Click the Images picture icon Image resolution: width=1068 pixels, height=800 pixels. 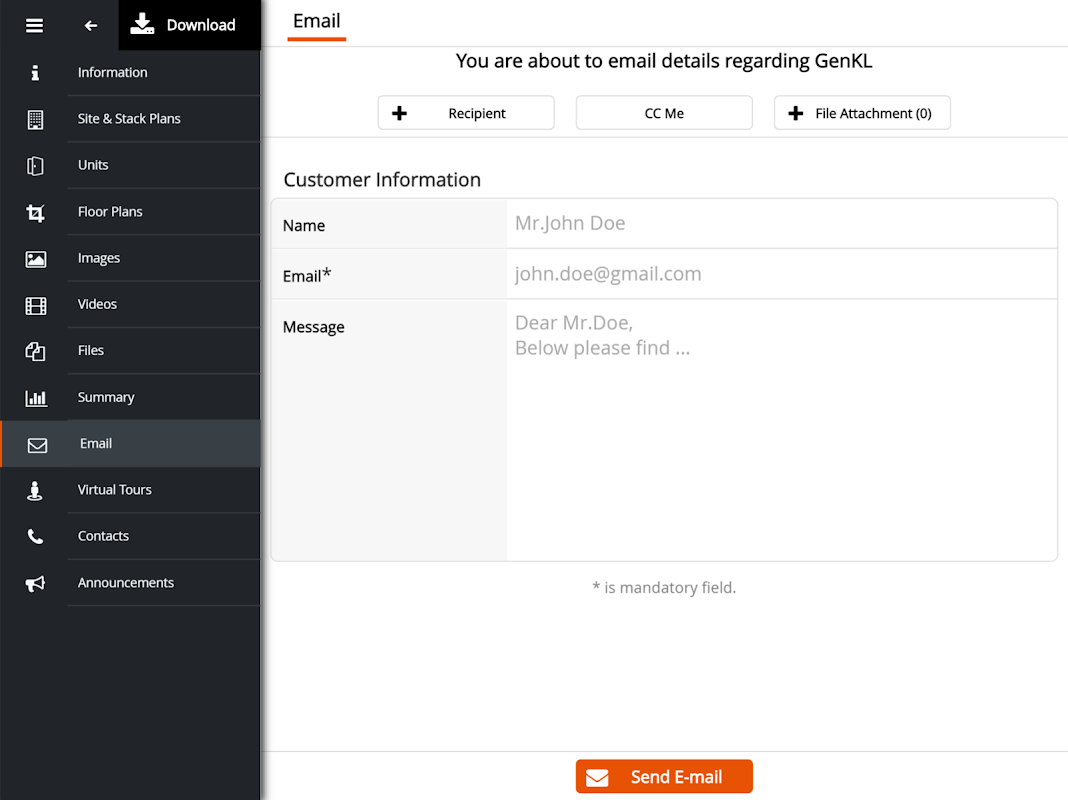(x=35, y=259)
